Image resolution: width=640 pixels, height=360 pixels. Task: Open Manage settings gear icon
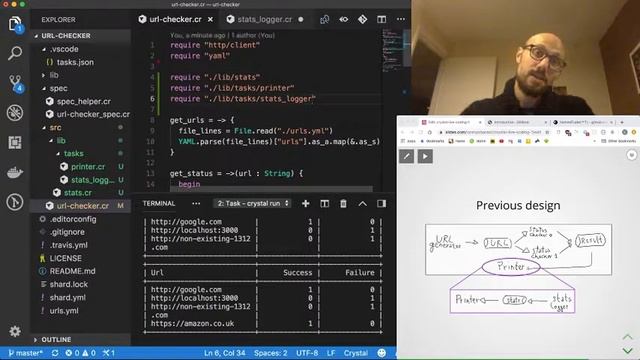tap(15, 331)
